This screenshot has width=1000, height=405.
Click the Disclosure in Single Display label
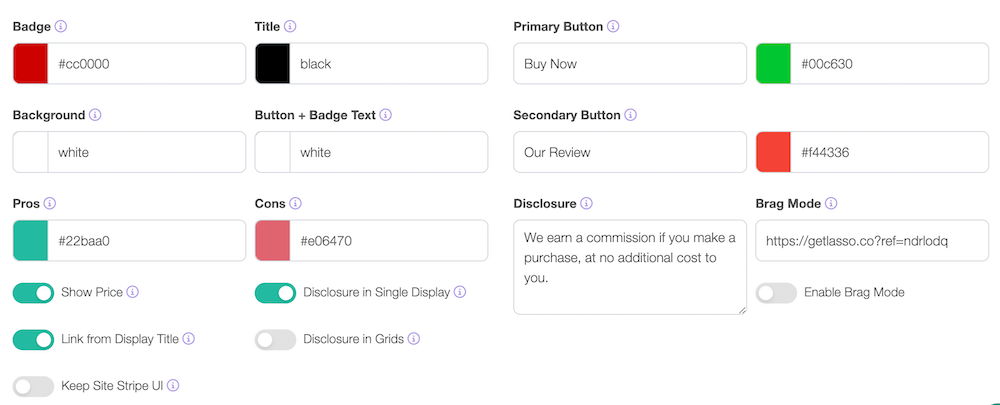[377, 293]
